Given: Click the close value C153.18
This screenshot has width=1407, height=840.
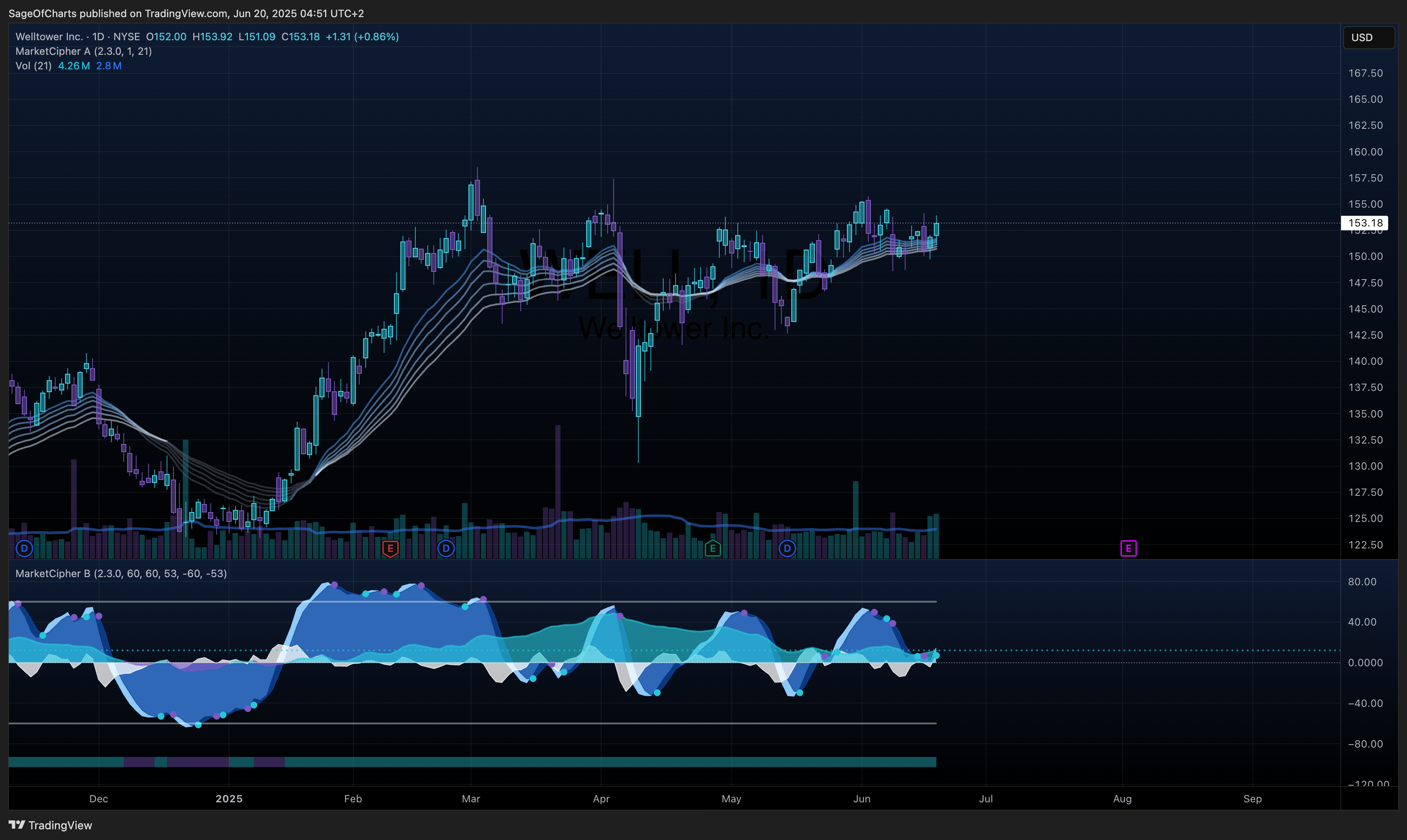Looking at the screenshot, I should [301, 37].
